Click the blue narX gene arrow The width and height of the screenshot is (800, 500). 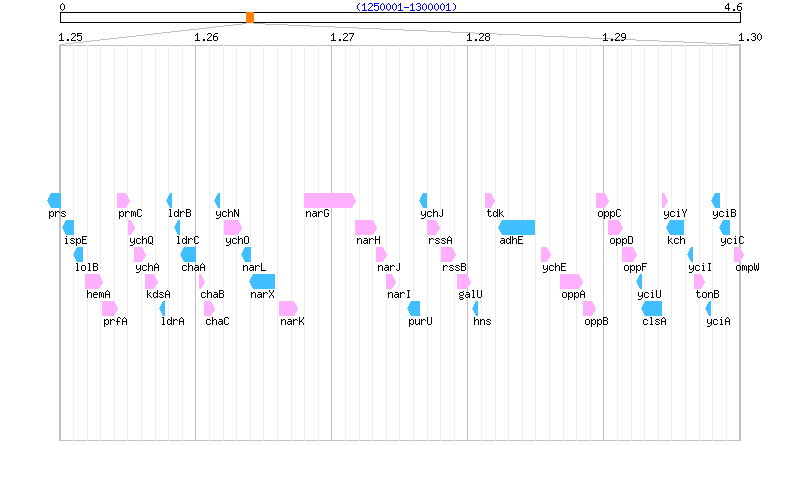point(262,281)
